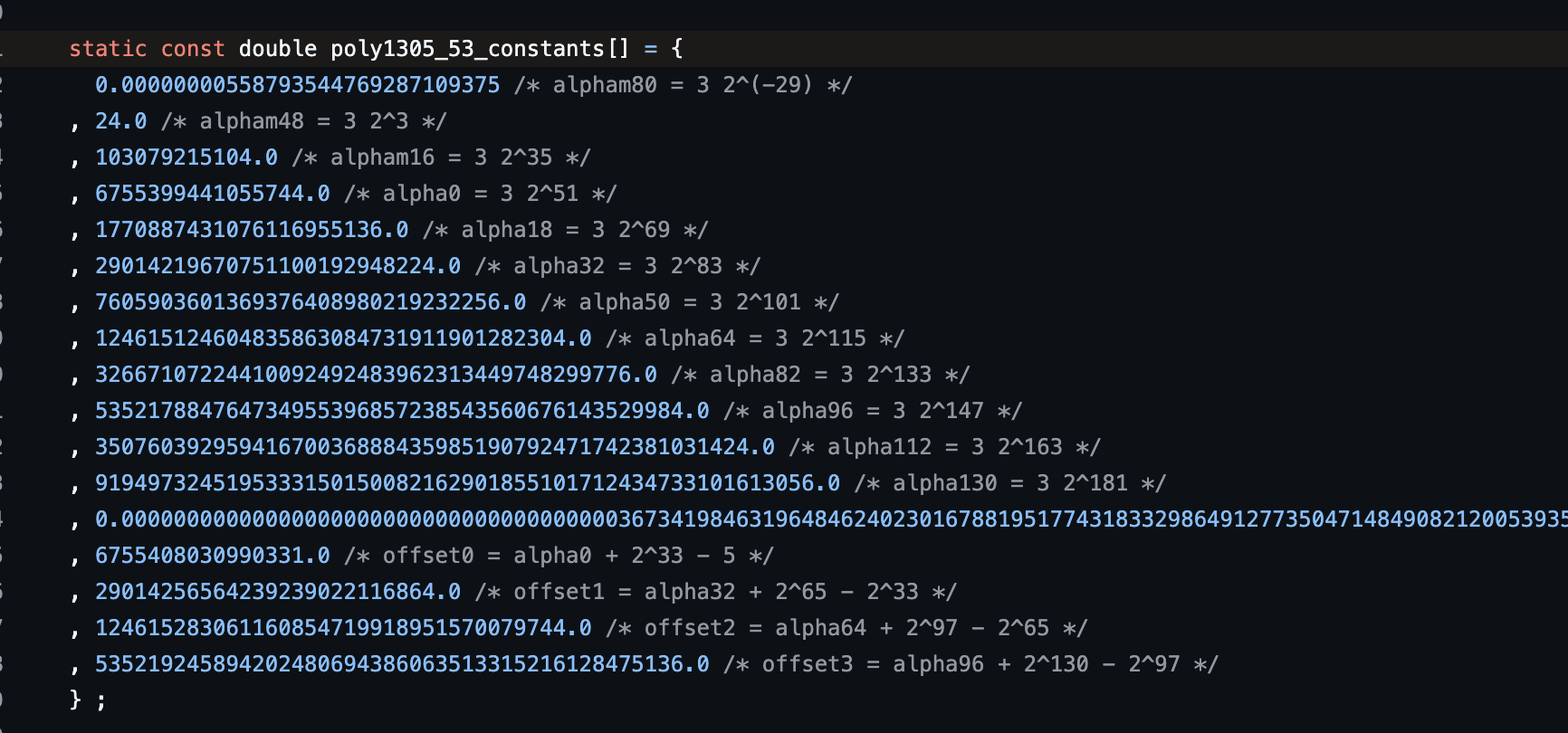
Task: Click the alpham80 = 3 2^(-29) comment
Action: (x=684, y=85)
